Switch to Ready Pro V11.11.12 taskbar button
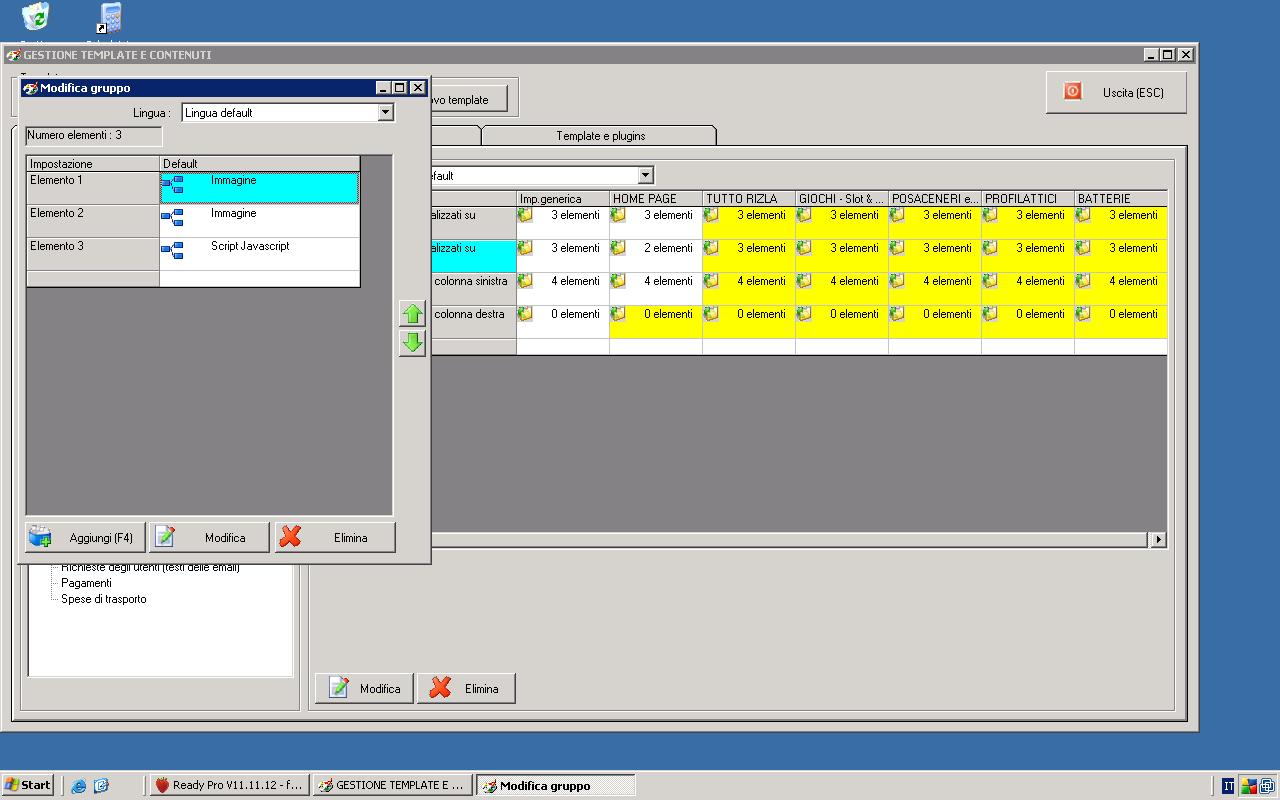Viewport: 1280px width, 800px height. 229,786
